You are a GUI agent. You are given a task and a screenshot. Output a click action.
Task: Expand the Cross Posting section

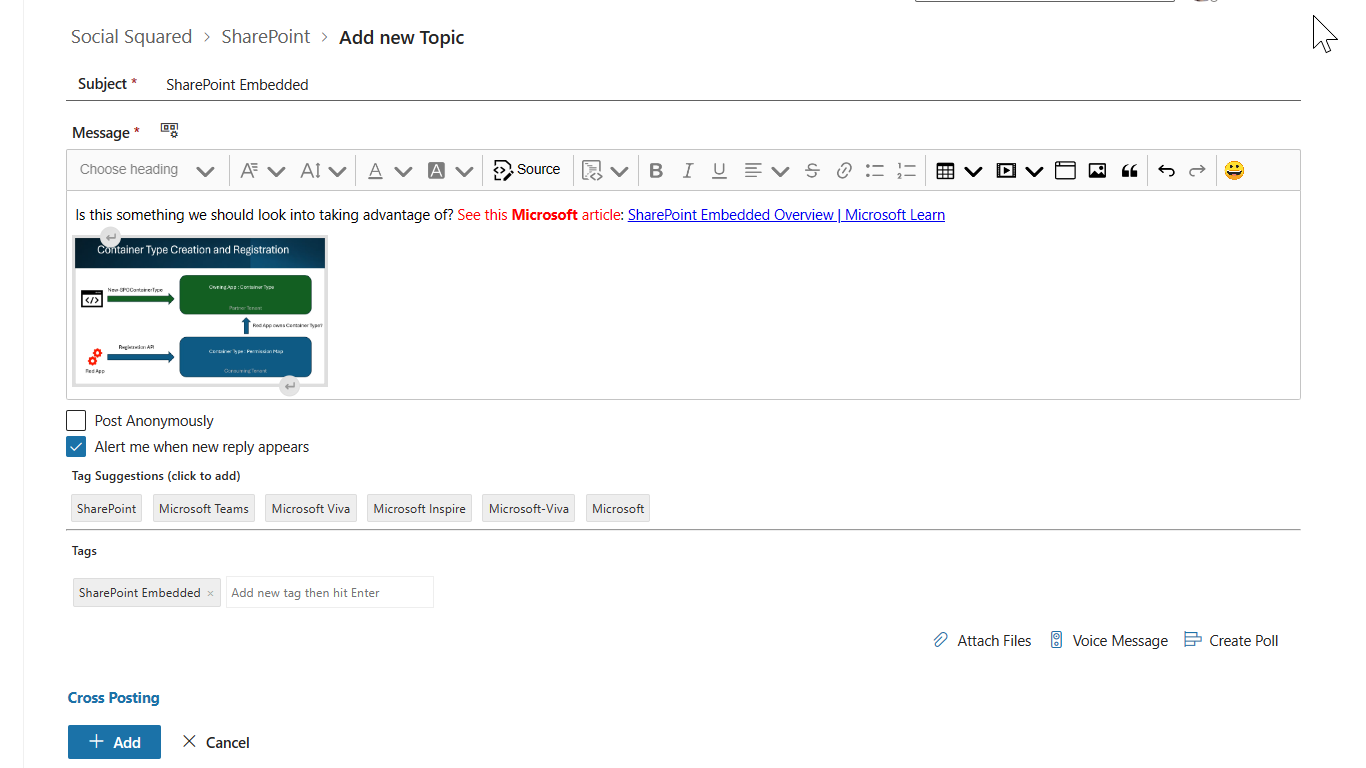tap(114, 698)
